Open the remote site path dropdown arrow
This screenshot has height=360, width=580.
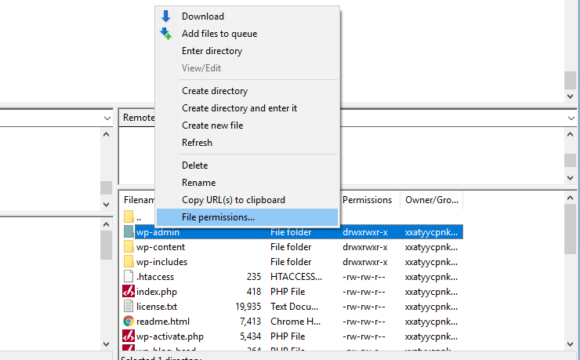(571, 118)
